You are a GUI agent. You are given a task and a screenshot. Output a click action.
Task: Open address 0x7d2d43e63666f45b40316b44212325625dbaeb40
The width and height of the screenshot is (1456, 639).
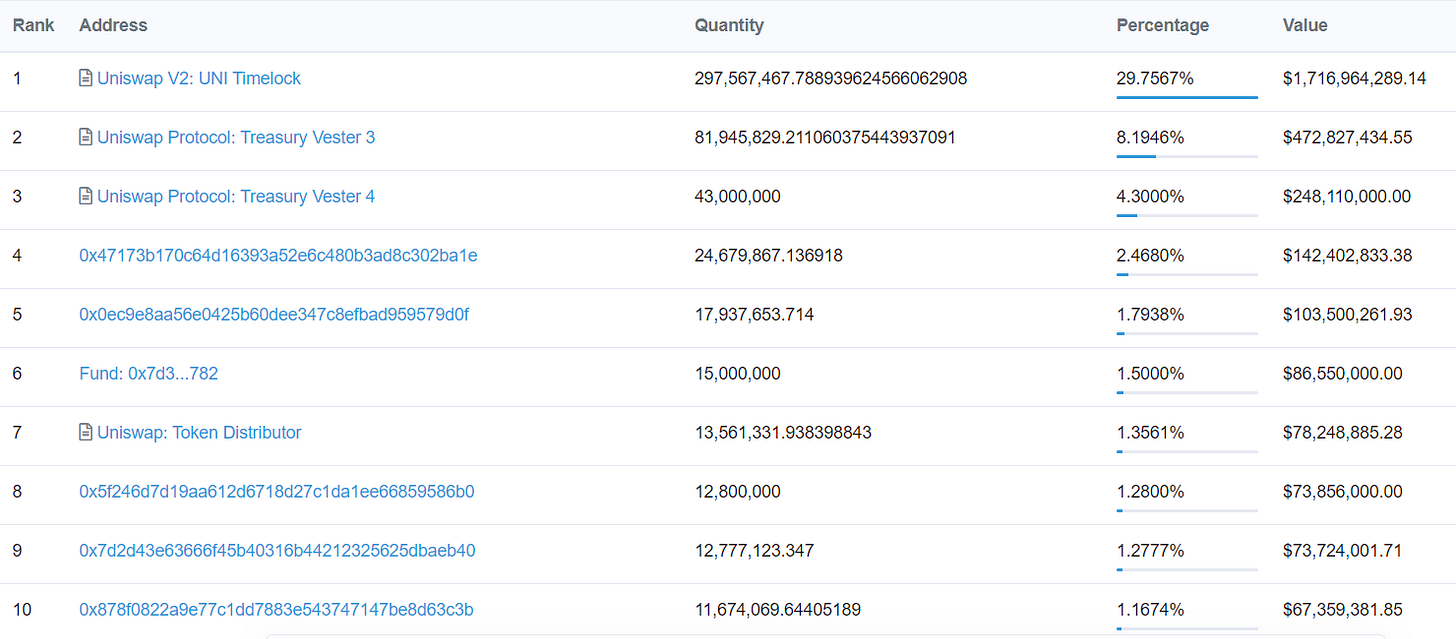pyautogui.click(x=277, y=550)
